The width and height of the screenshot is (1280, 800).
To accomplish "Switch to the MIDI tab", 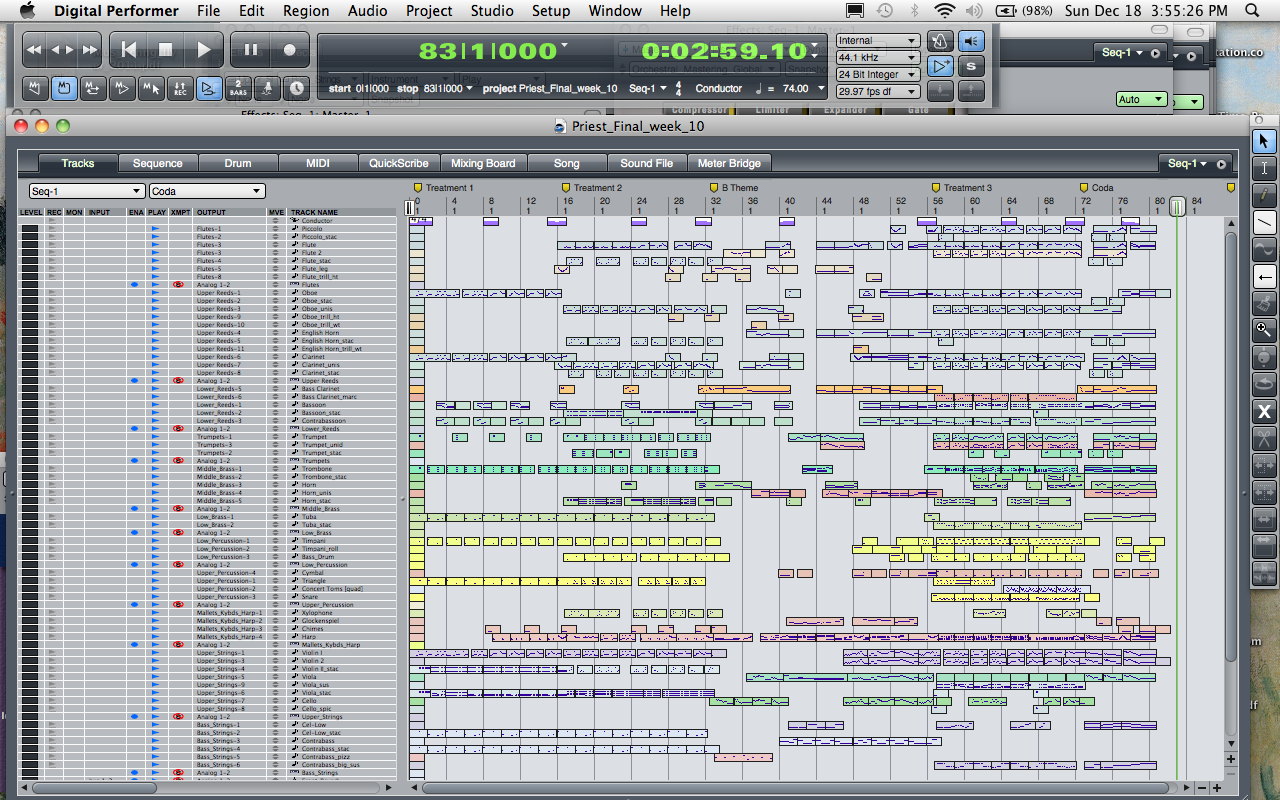I will (x=318, y=163).
